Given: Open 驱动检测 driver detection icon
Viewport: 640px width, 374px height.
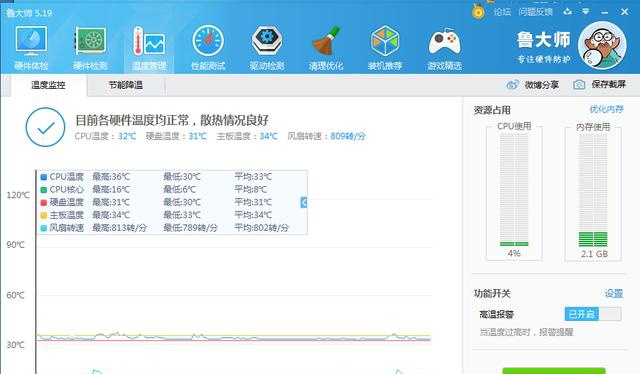Looking at the screenshot, I should pos(267,41).
